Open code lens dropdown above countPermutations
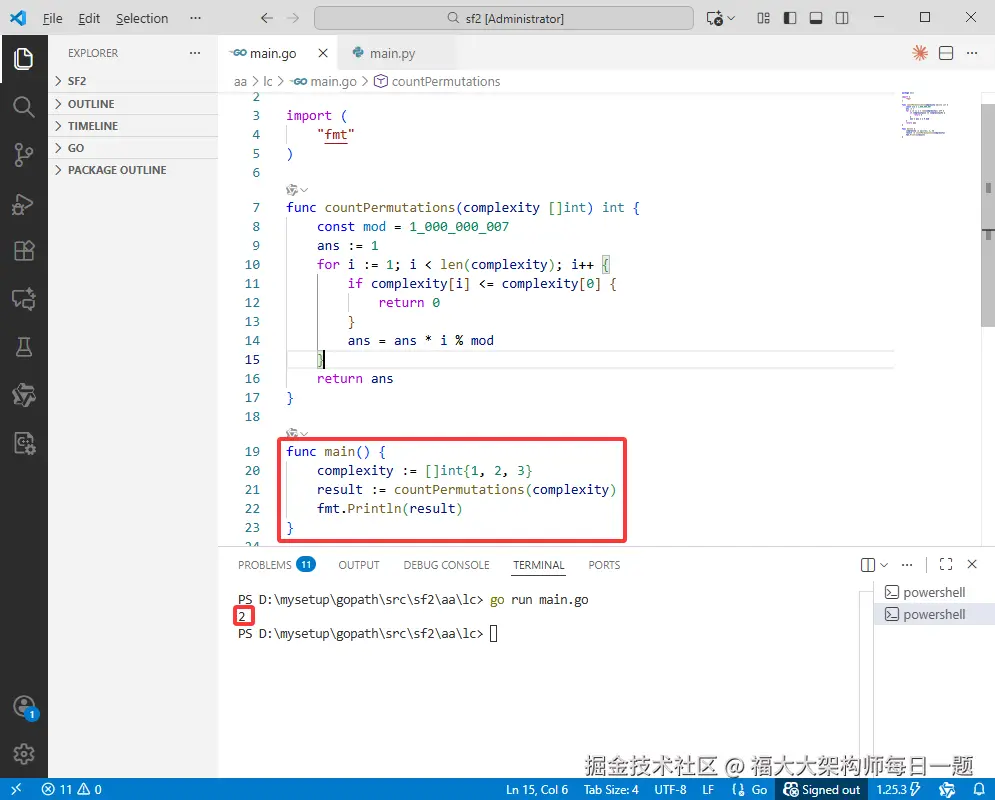Viewport: 995px width, 800px height. pyautogui.click(x=297, y=190)
